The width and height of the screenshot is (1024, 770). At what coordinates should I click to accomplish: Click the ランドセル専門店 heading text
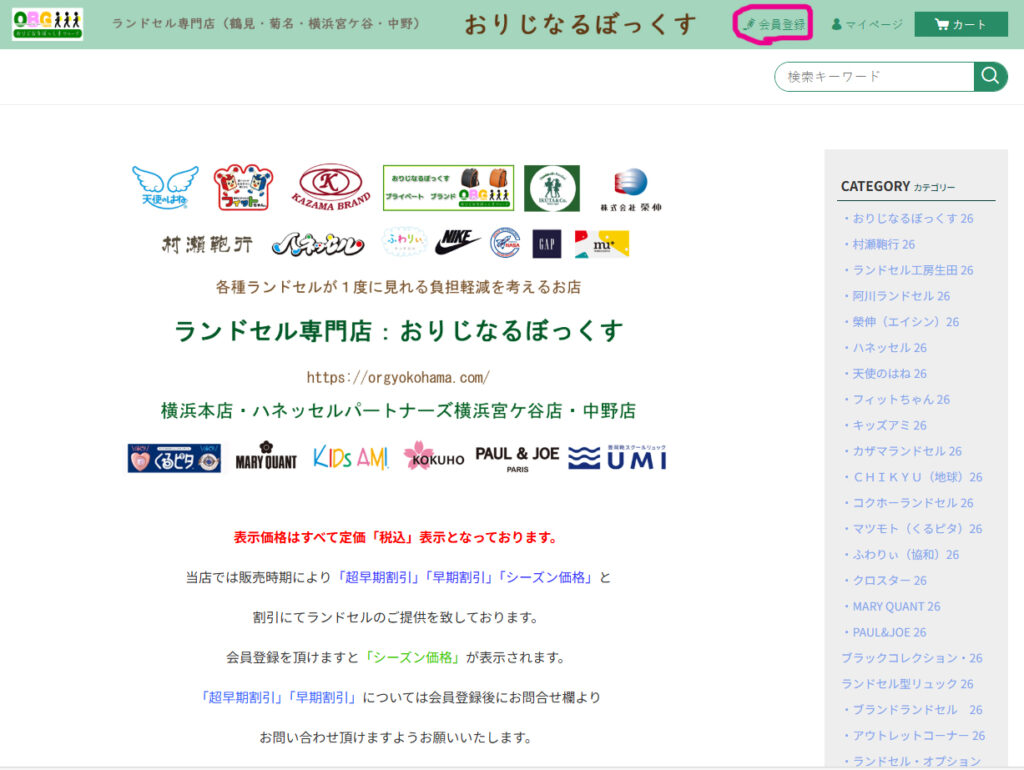coord(398,331)
